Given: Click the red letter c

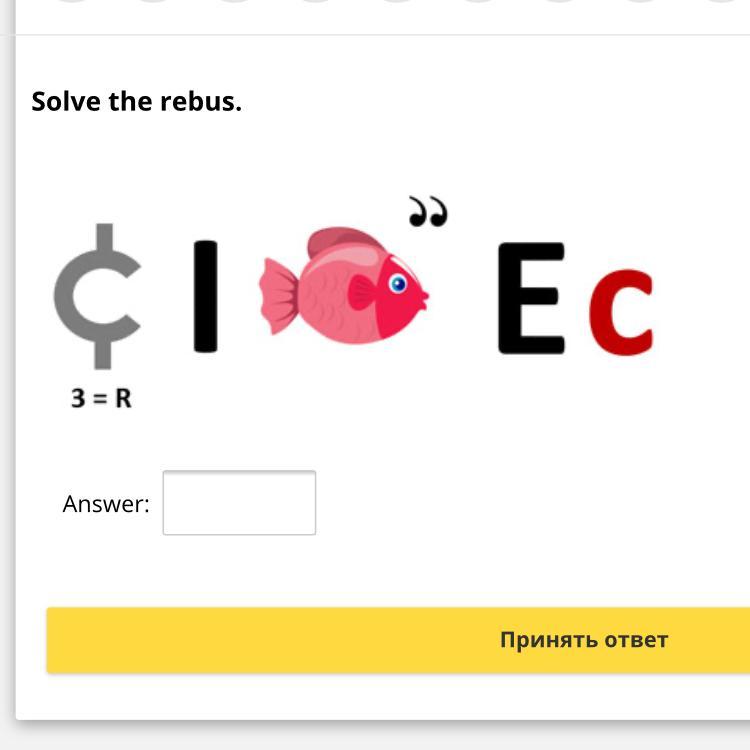Looking at the screenshot, I should point(621,312).
